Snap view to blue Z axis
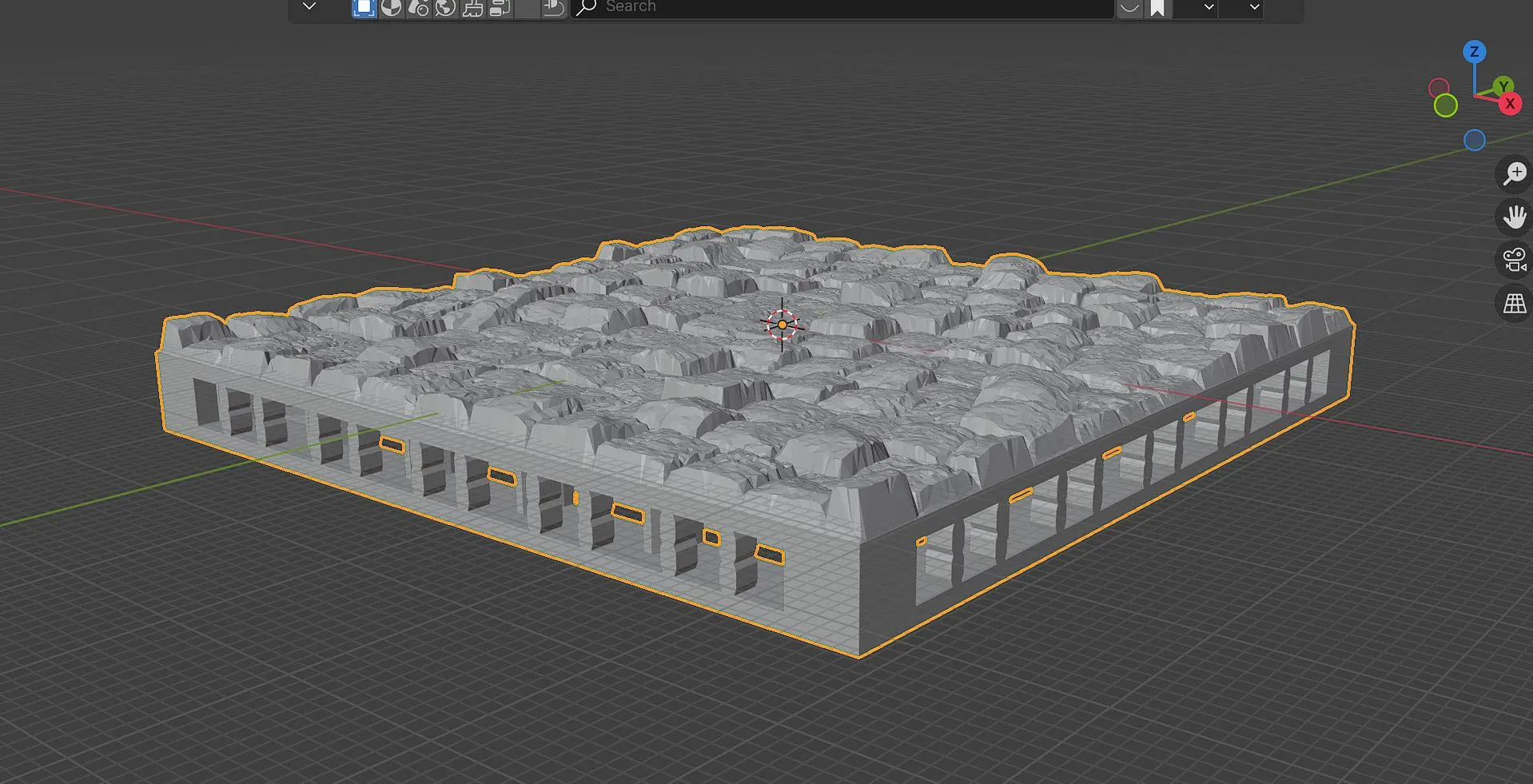1533x784 pixels. (1474, 53)
